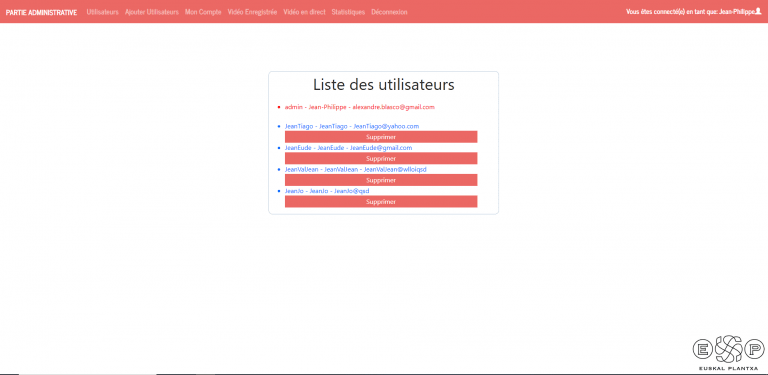Select the JeanTiago@yahoo.com user entry
Screen dimensions: 768x375
tap(352, 126)
